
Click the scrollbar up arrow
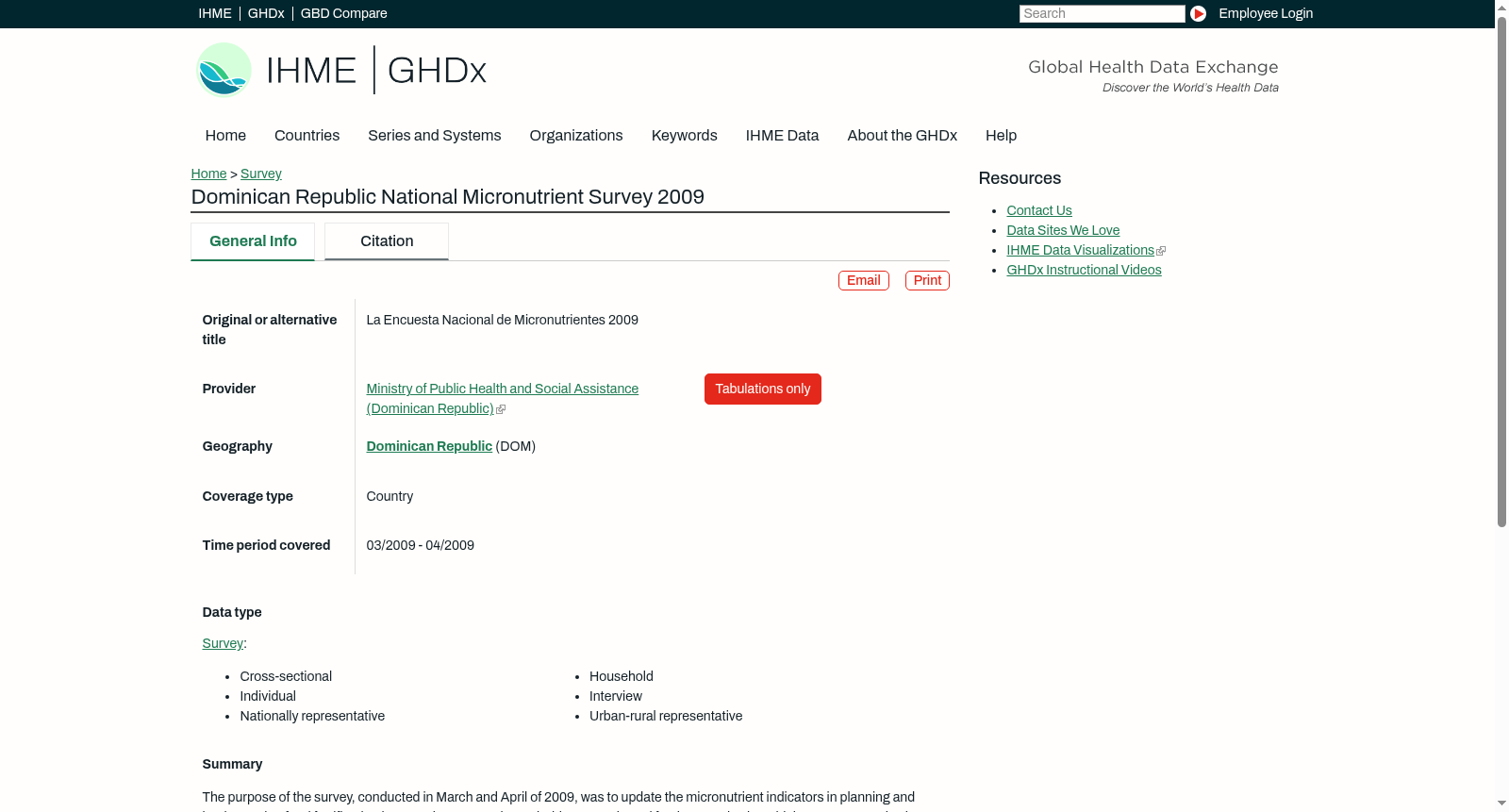1501,8
